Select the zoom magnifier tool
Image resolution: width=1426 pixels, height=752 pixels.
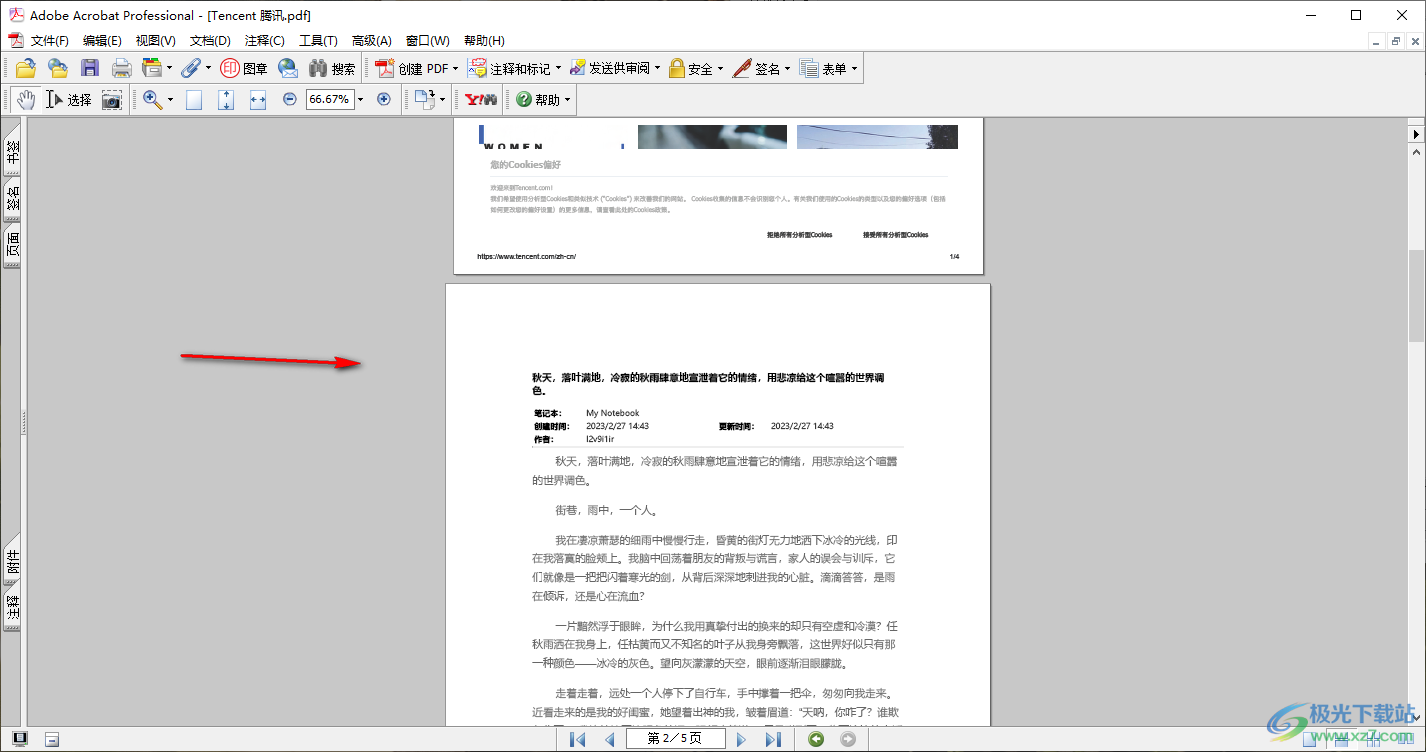[x=153, y=99]
